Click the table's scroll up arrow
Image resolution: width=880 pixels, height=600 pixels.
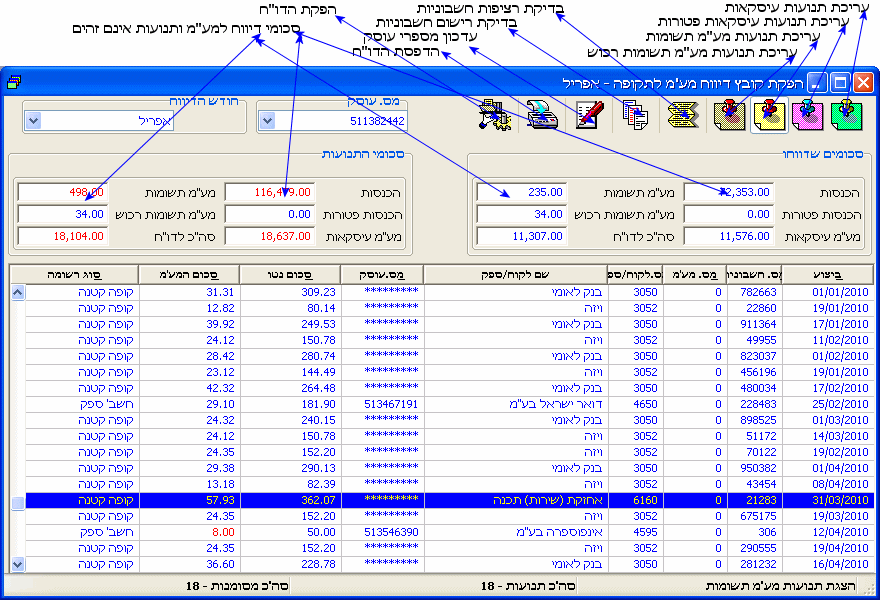pos(18,292)
